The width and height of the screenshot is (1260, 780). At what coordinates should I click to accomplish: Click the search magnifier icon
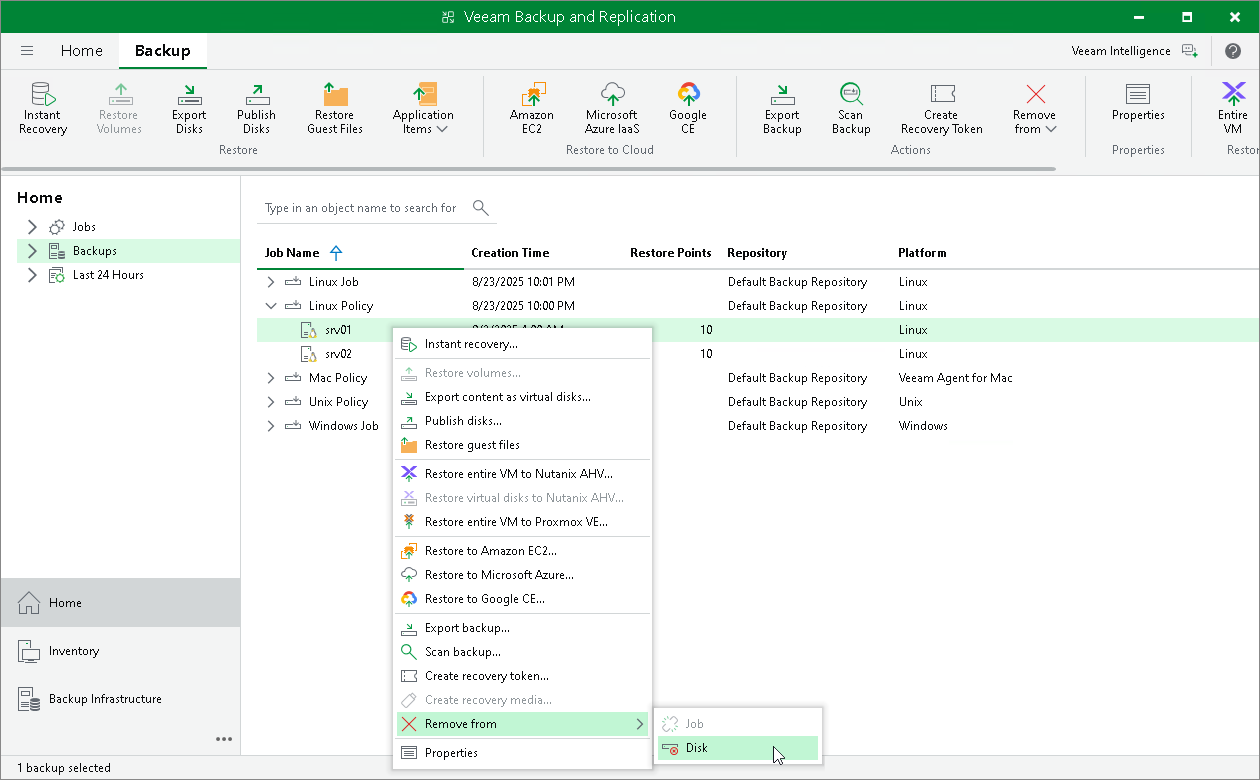click(x=481, y=208)
